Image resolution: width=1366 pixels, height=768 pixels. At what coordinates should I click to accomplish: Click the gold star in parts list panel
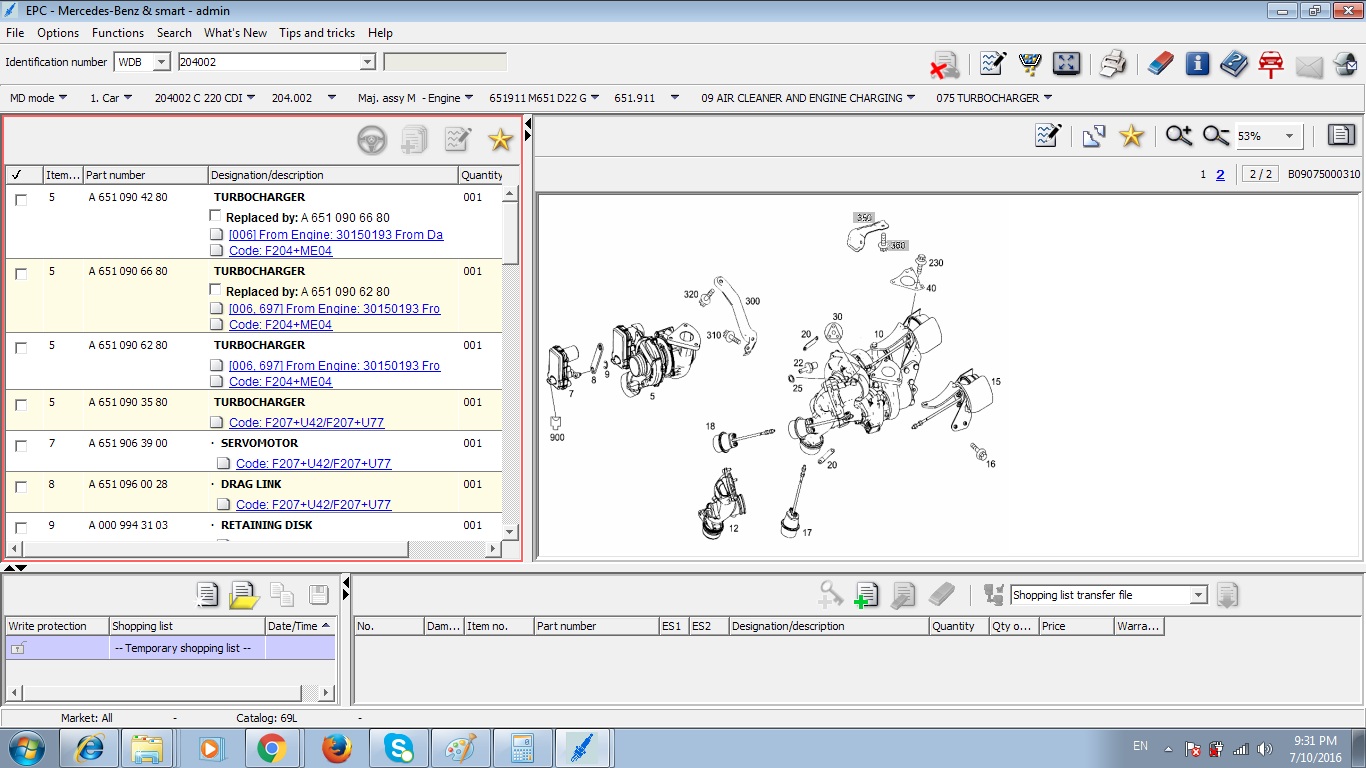click(500, 140)
